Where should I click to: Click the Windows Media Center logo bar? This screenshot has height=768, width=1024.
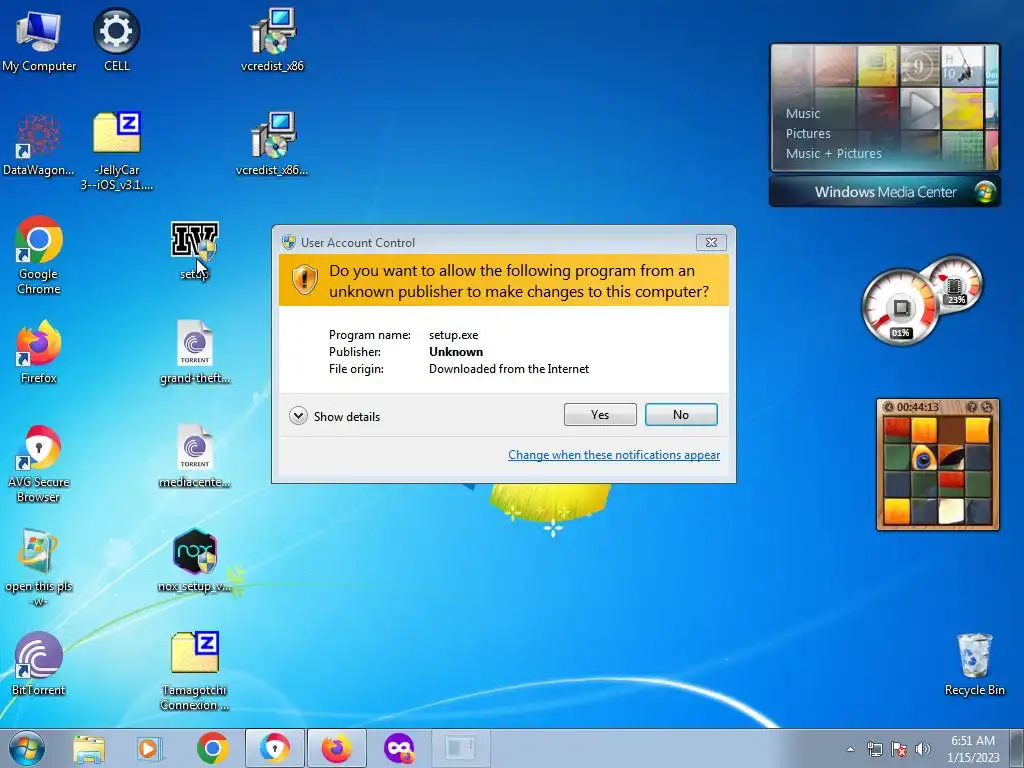tap(885, 192)
